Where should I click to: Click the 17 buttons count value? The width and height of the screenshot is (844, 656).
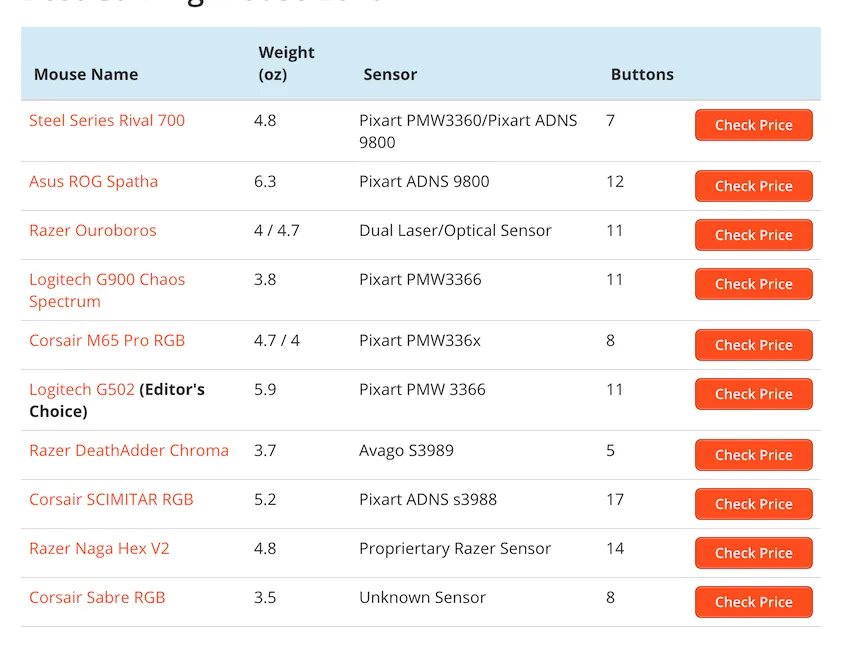coord(615,499)
